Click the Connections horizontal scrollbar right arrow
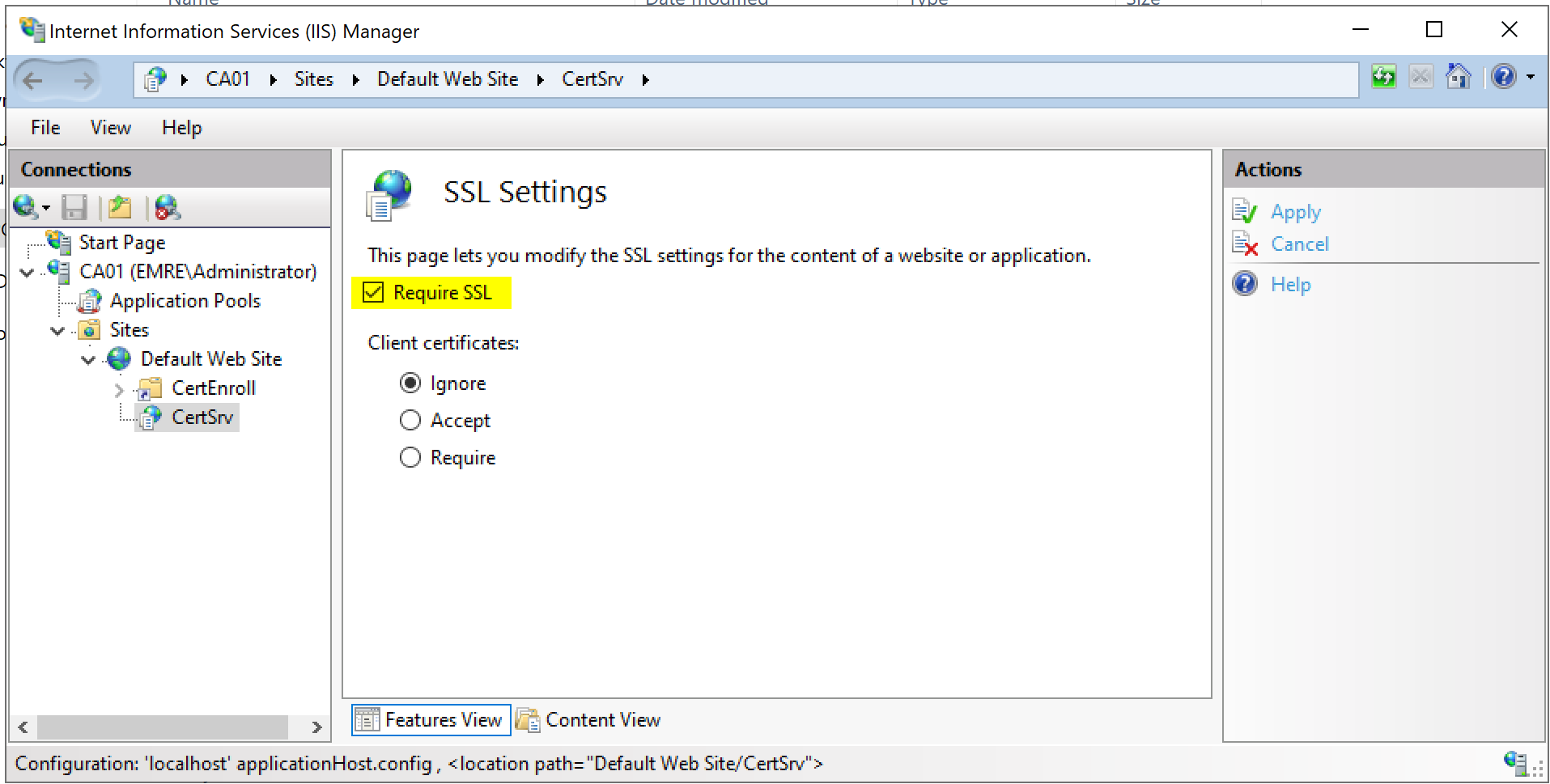This screenshot has width=1550, height=784. pyautogui.click(x=316, y=727)
